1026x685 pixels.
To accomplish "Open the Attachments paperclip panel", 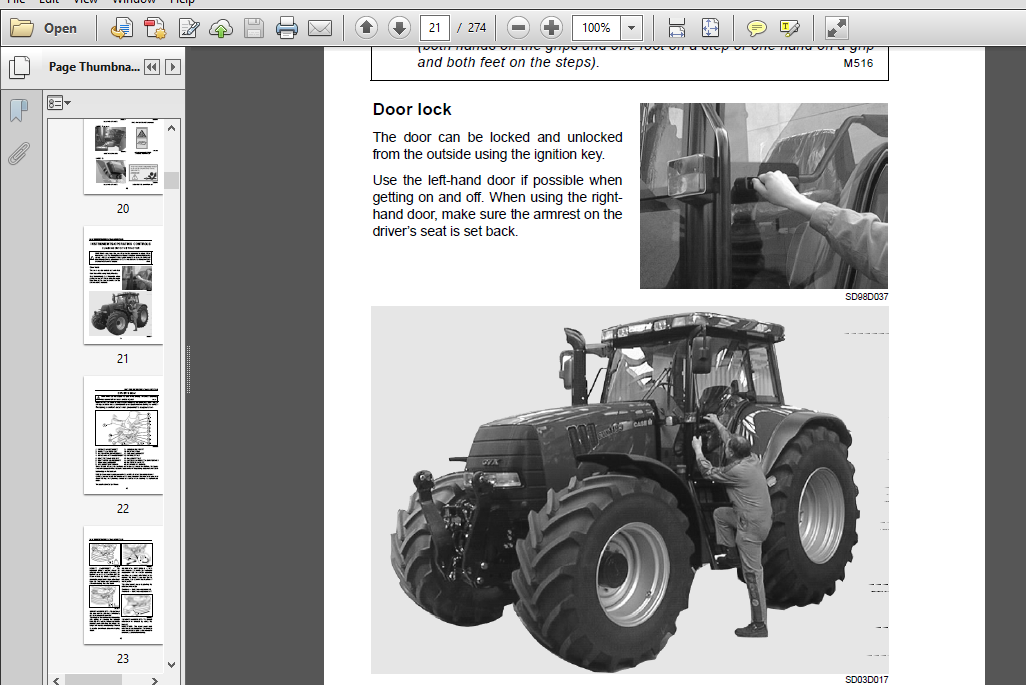I will (19, 154).
